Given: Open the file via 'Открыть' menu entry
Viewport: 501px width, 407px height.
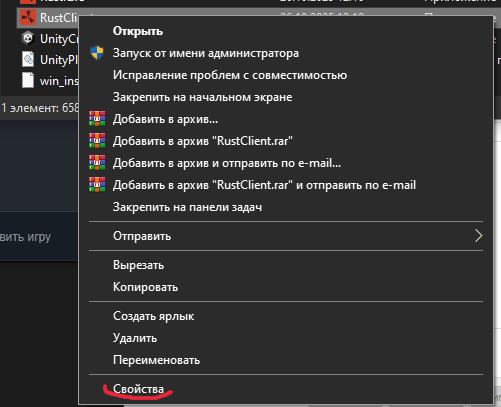Looking at the screenshot, I should pos(138,31).
